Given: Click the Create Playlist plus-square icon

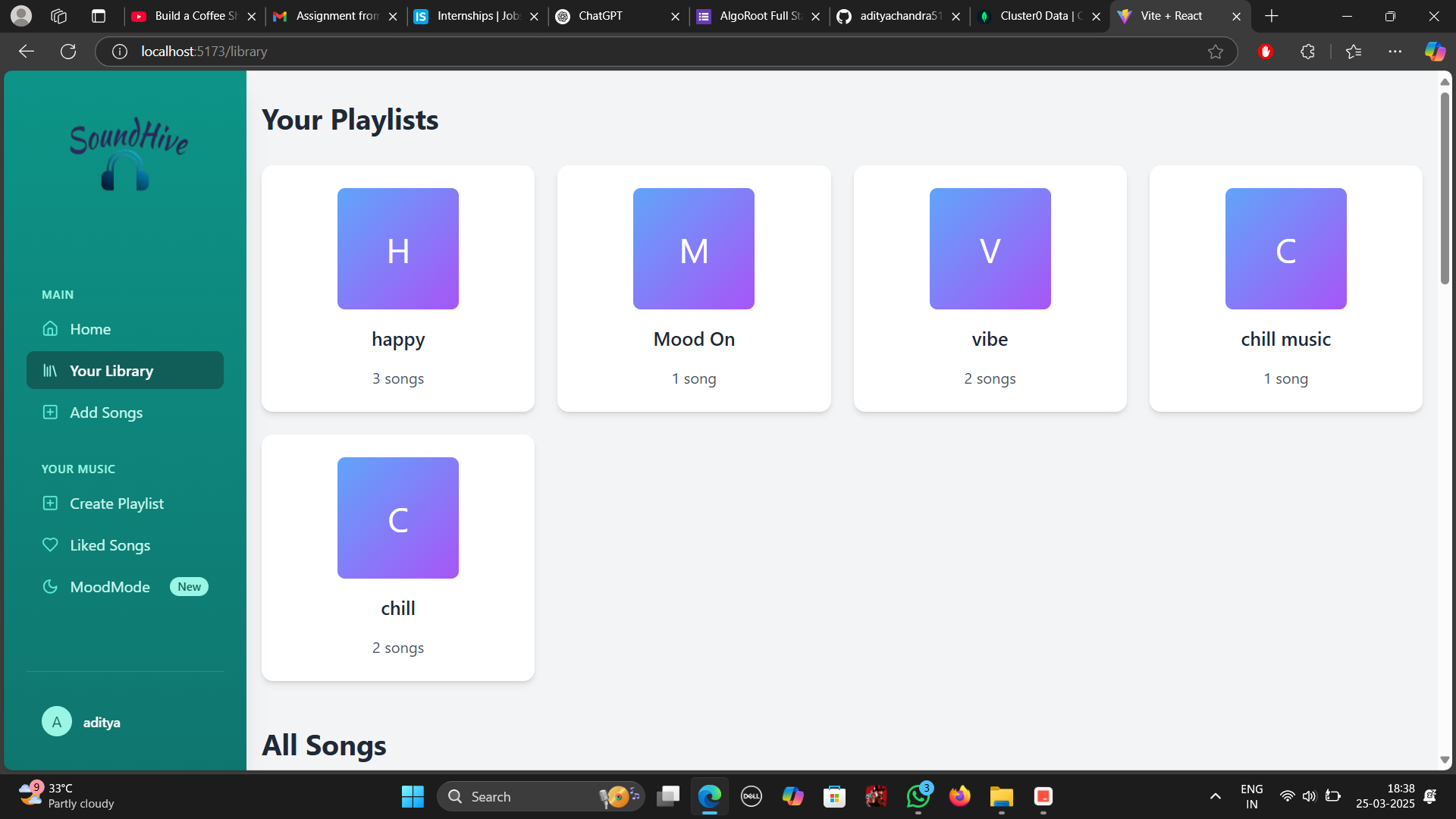Looking at the screenshot, I should point(50,504).
